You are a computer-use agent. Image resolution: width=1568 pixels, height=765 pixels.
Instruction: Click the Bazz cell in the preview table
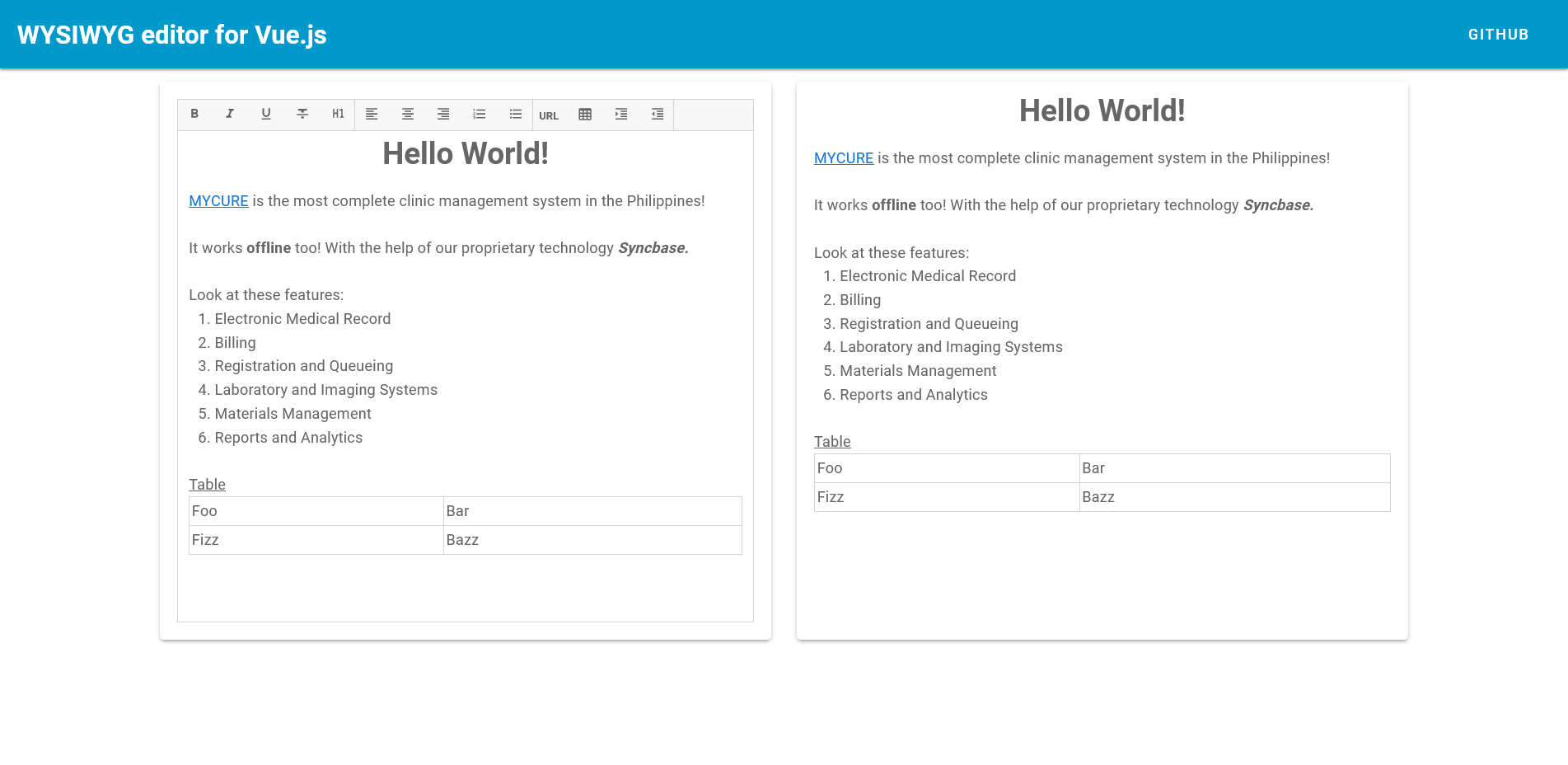click(1235, 497)
